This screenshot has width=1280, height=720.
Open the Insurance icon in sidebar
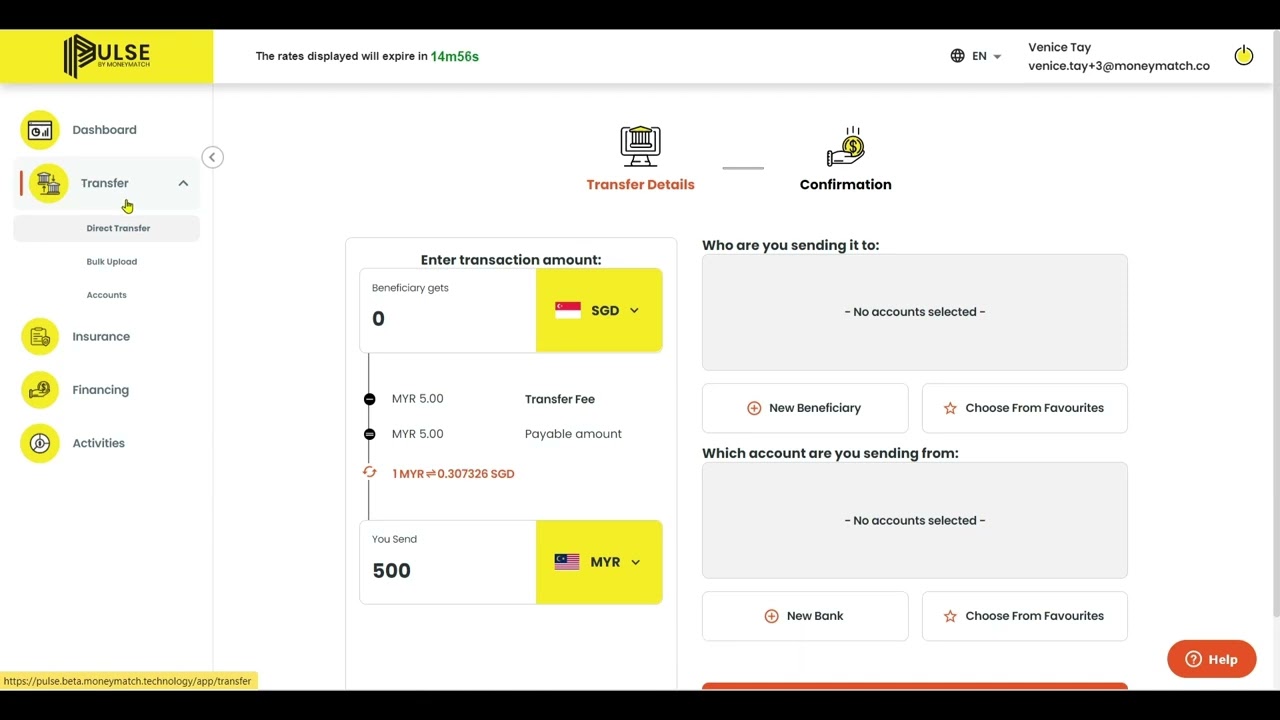coord(40,337)
